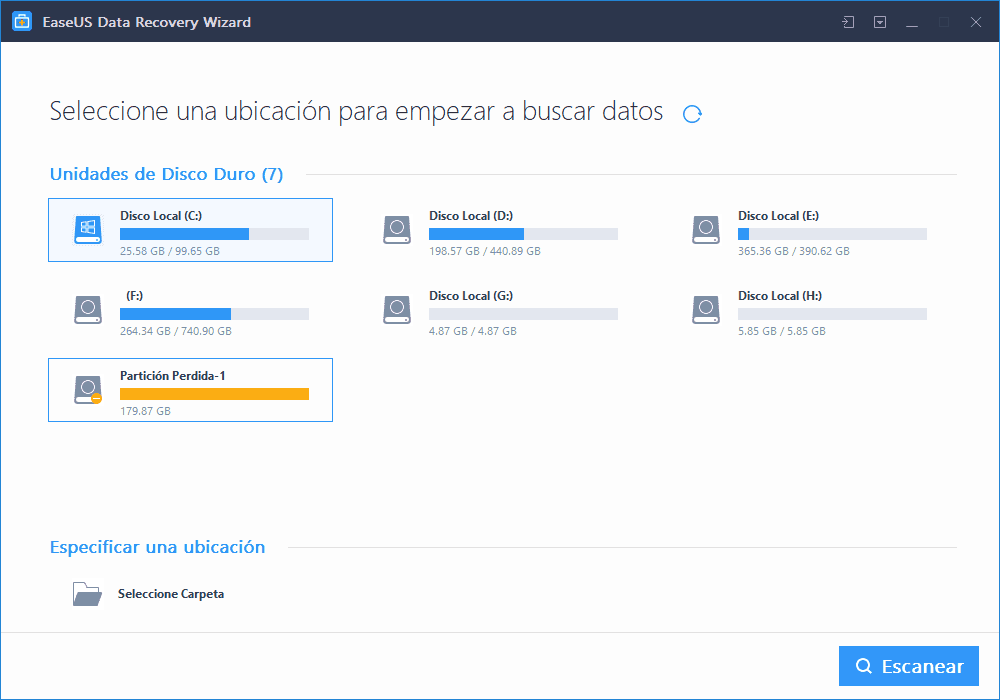Open the dropdown menu in the title bar
1000x700 pixels.
click(x=880, y=21)
